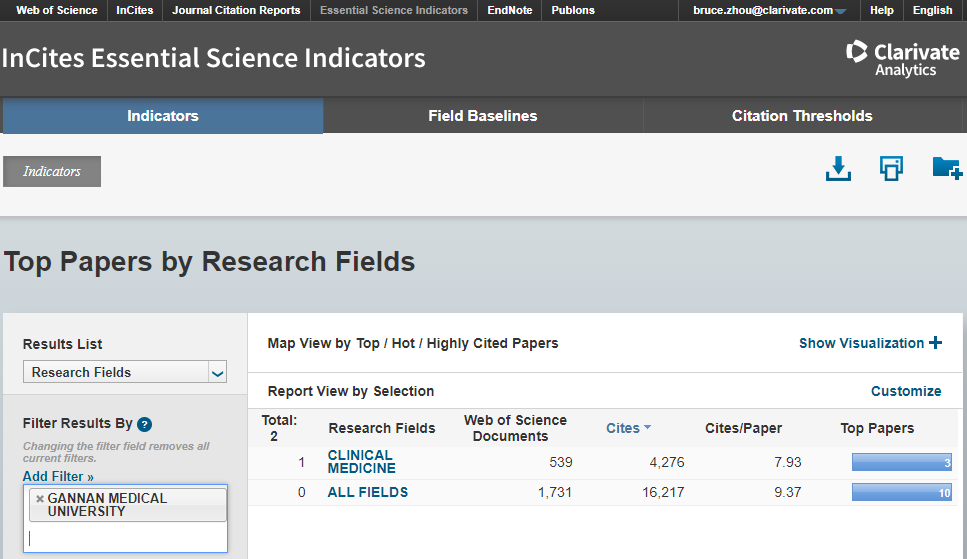Viewport: 967px width, 559px height.
Task: Open the user account email dropdown
Action: point(769,10)
